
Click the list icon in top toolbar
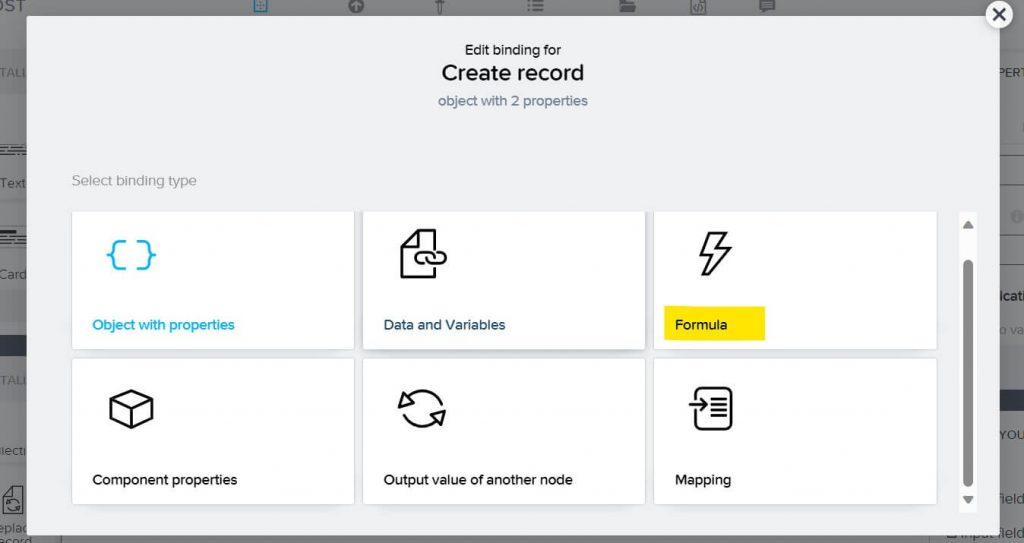click(535, 6)
